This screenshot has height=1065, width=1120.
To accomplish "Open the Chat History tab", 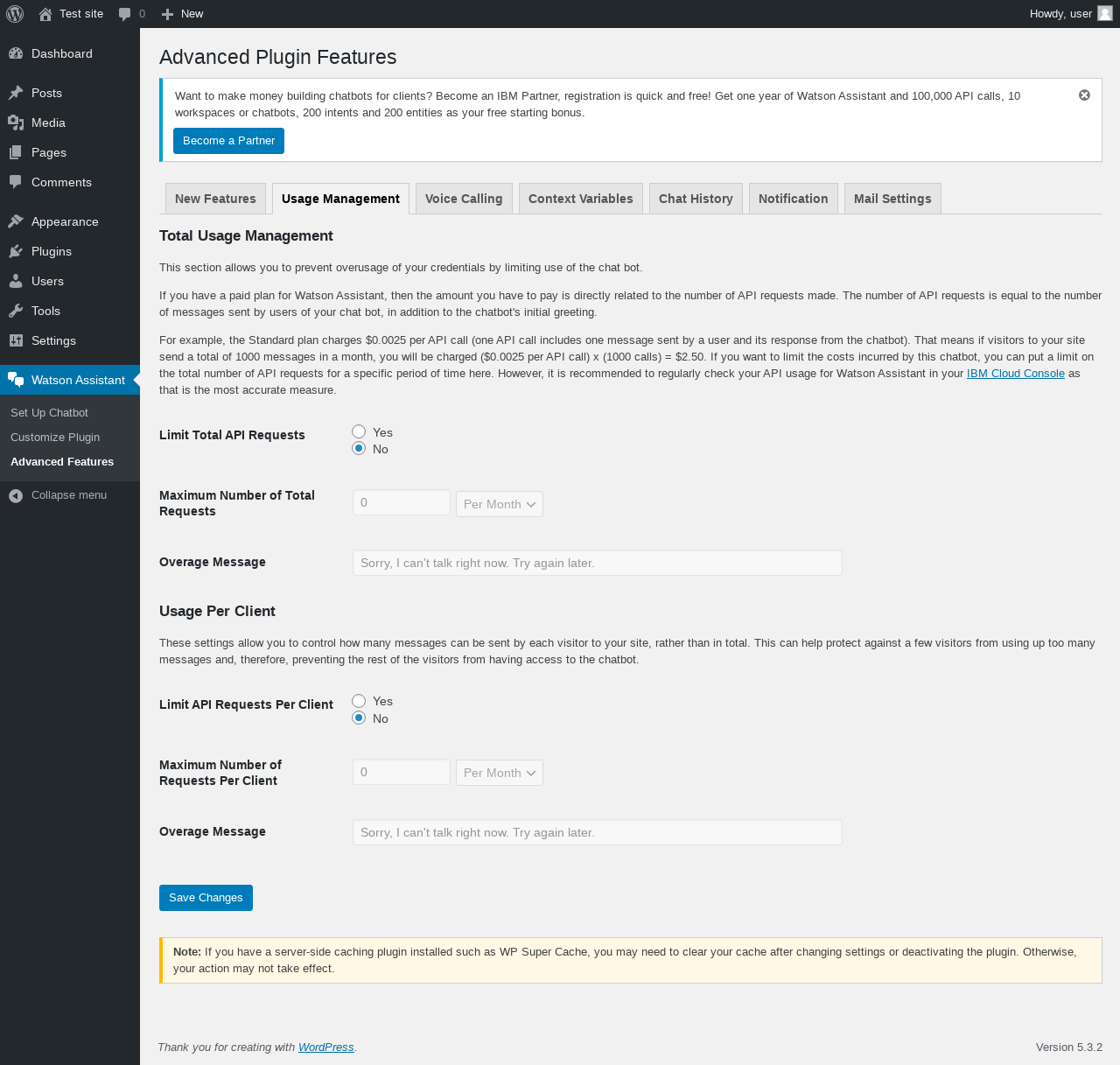I will pyautogui.click(x=696, y=199).
